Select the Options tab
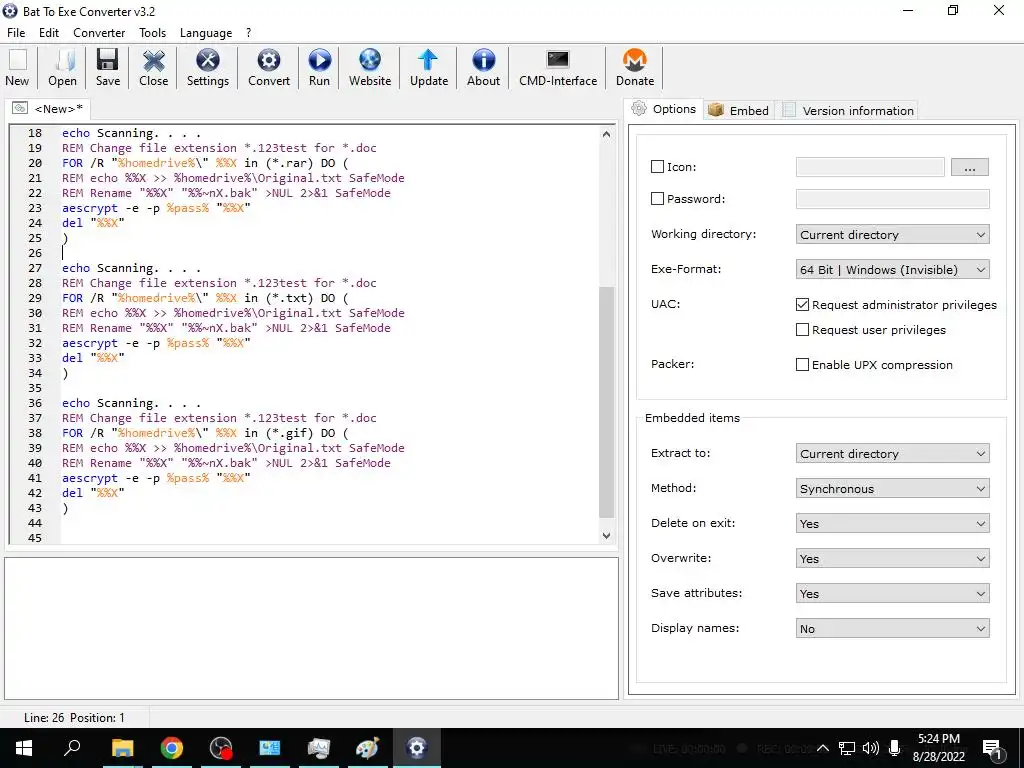This screenshot has width=1024, height=768. (664, 109)
